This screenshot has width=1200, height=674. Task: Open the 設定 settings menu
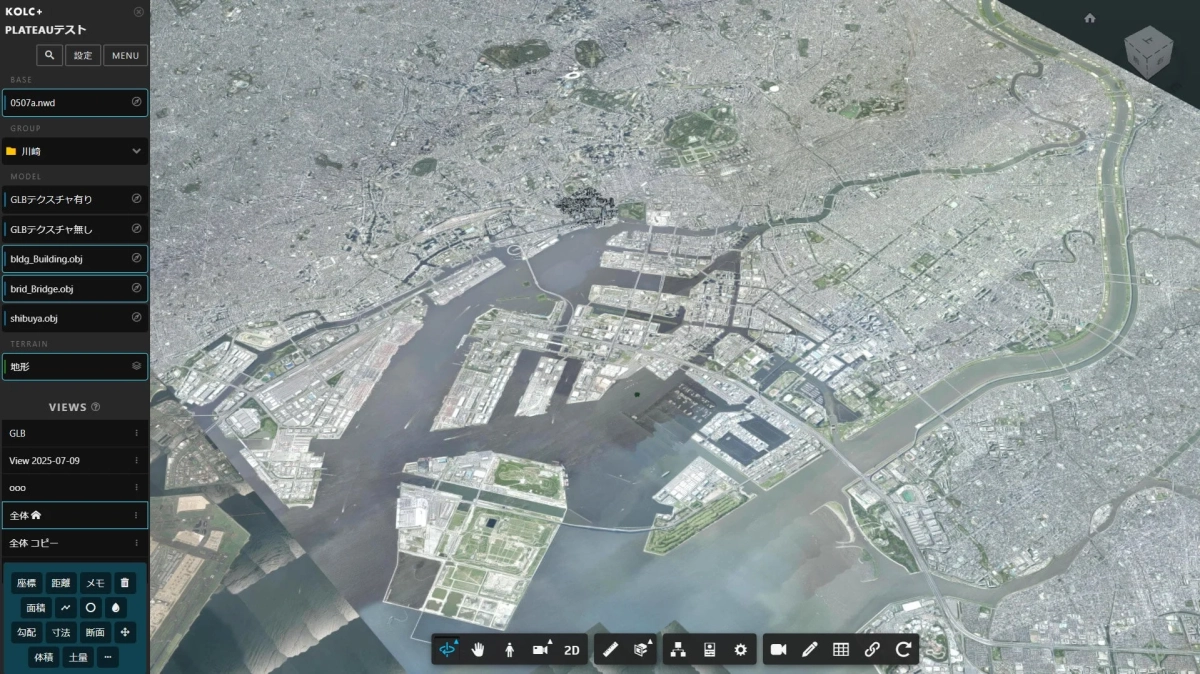click(83, 55)
